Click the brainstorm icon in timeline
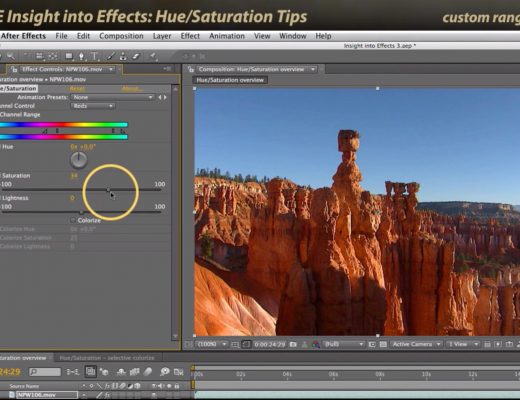Image resolution: width=520 pixels, height=400 pixels. click(165, 371)
